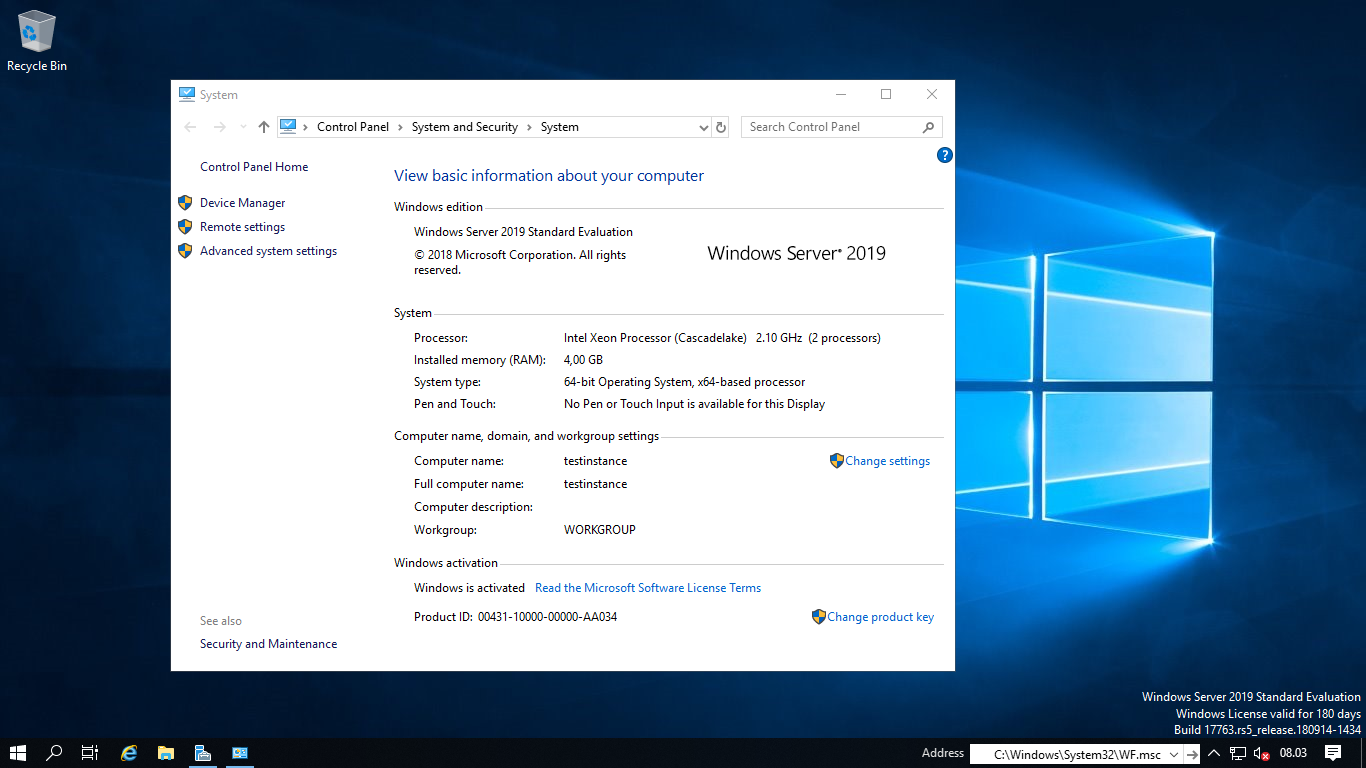Launch Internet Explorer from the taskbar
The height and width of the screenshot is (768, 1366).
pyautogui.click(x=129, y=753)
